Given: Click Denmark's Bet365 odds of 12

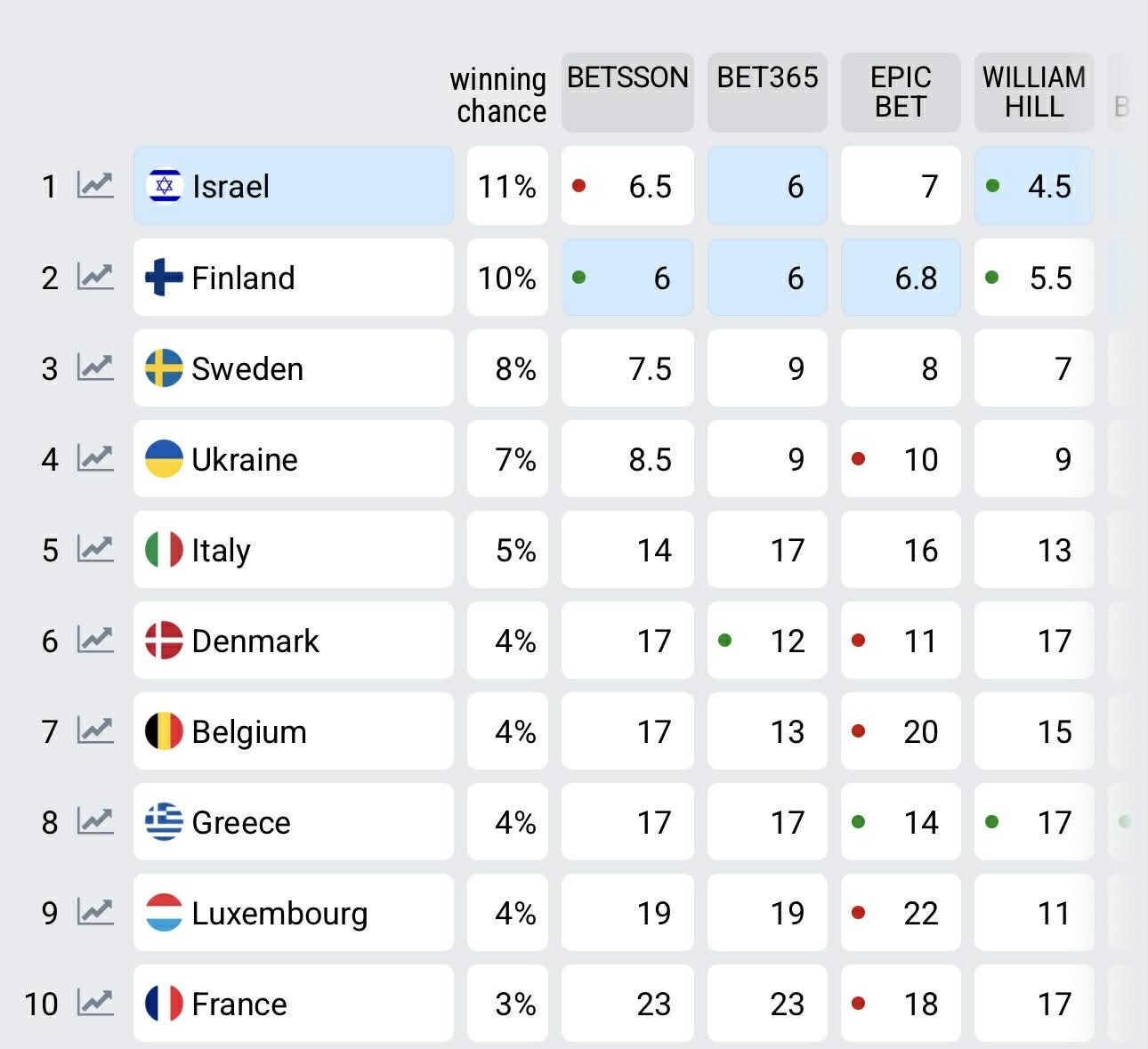Looking at the screenshot, I should [767, 641].
